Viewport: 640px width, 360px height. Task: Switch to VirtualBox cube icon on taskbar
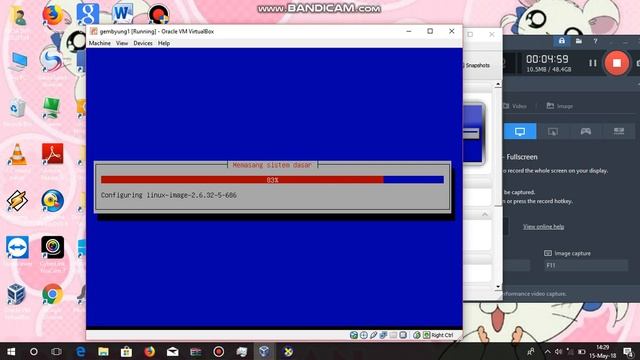(x=264, y=351)
